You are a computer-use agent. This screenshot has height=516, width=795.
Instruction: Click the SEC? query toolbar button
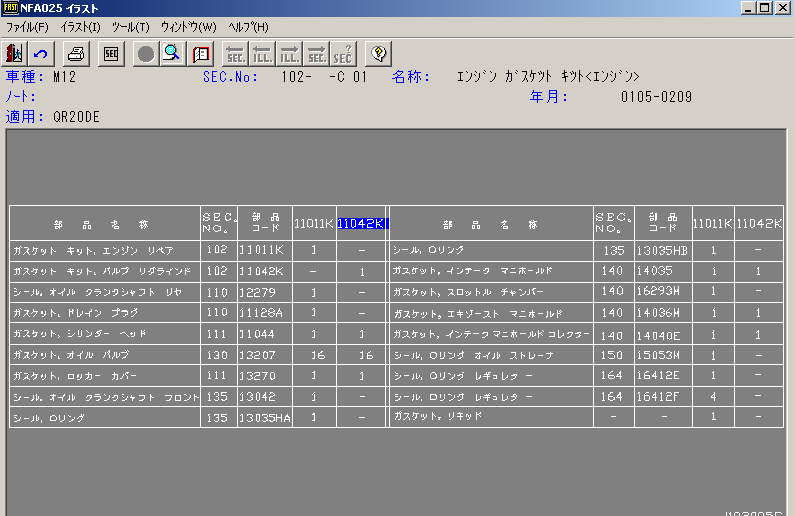point(343,53)
